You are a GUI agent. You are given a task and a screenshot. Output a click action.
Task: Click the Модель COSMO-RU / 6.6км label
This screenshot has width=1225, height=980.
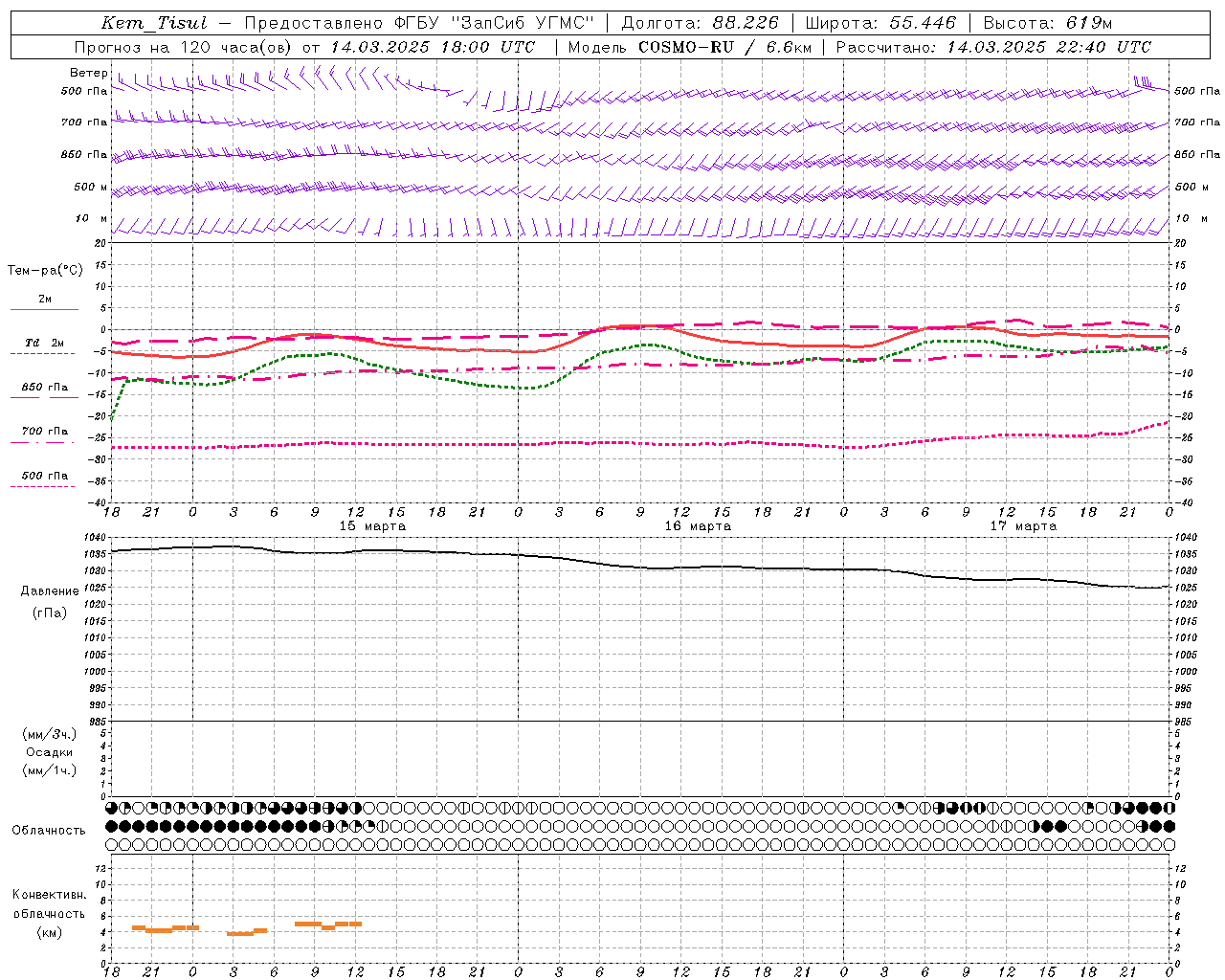click(689, 47)
